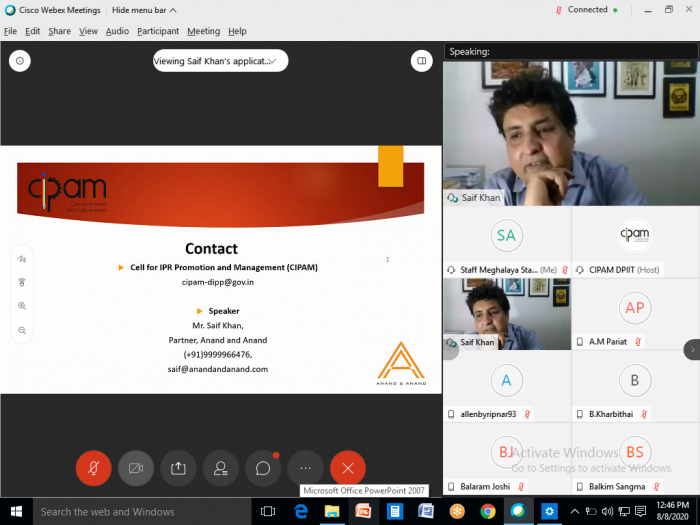700x525 pixels.
Task: Select the SA avatar for Staff Meghalaya
Action: [x=506, y=235]
